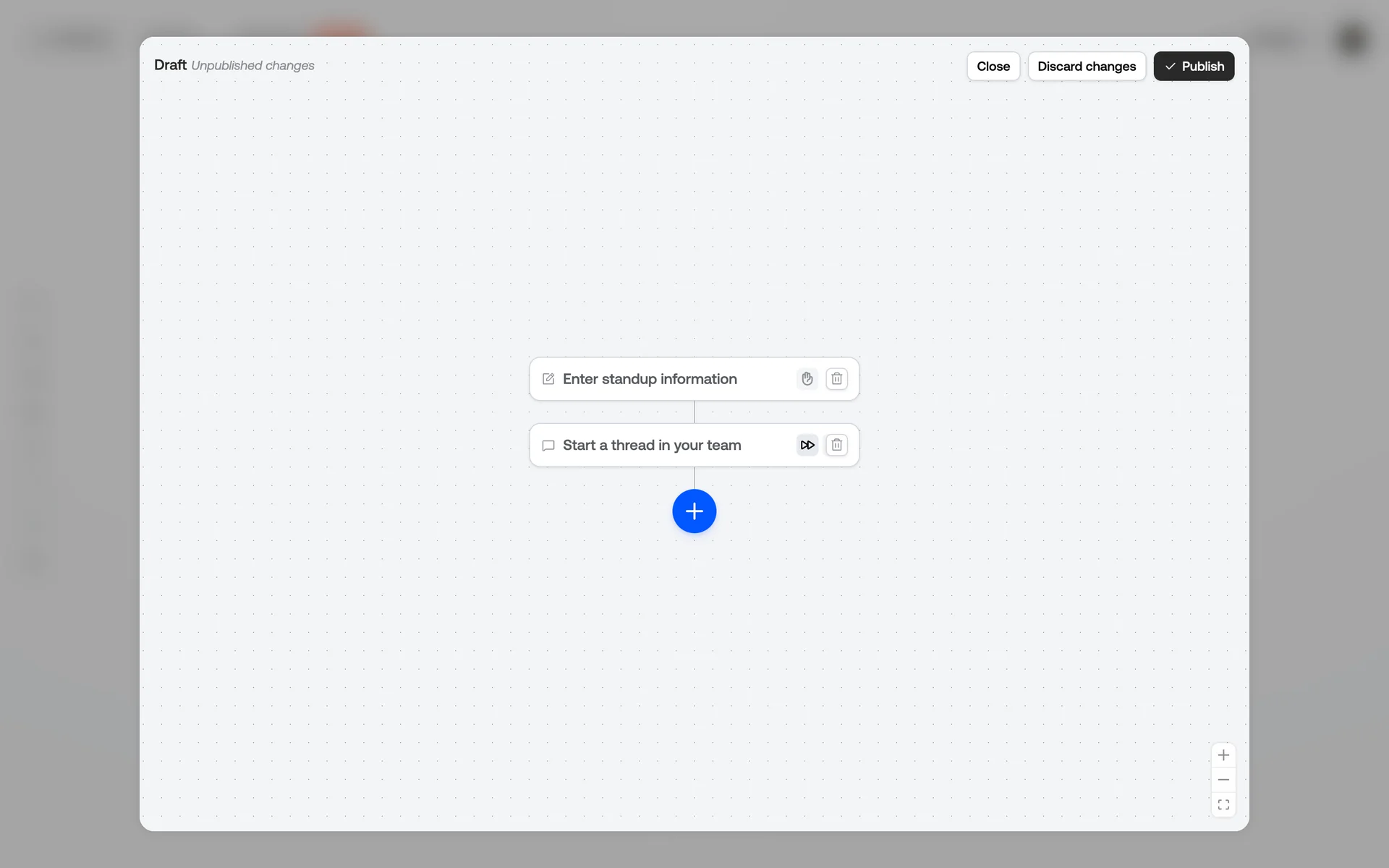This screenshot has width=1389, height=868.
Task: Zoom in on the workflow canvas
Action: point(1223,755)
